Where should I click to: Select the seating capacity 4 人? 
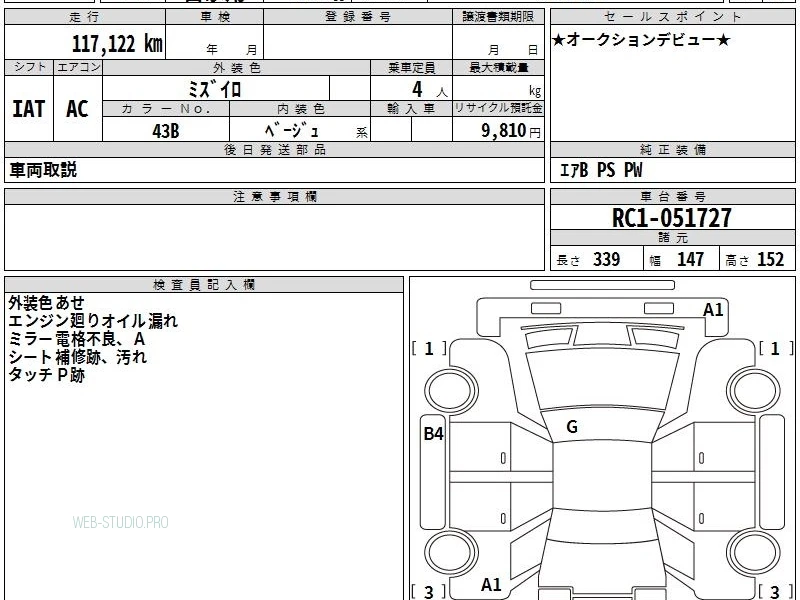coord(429,90)
